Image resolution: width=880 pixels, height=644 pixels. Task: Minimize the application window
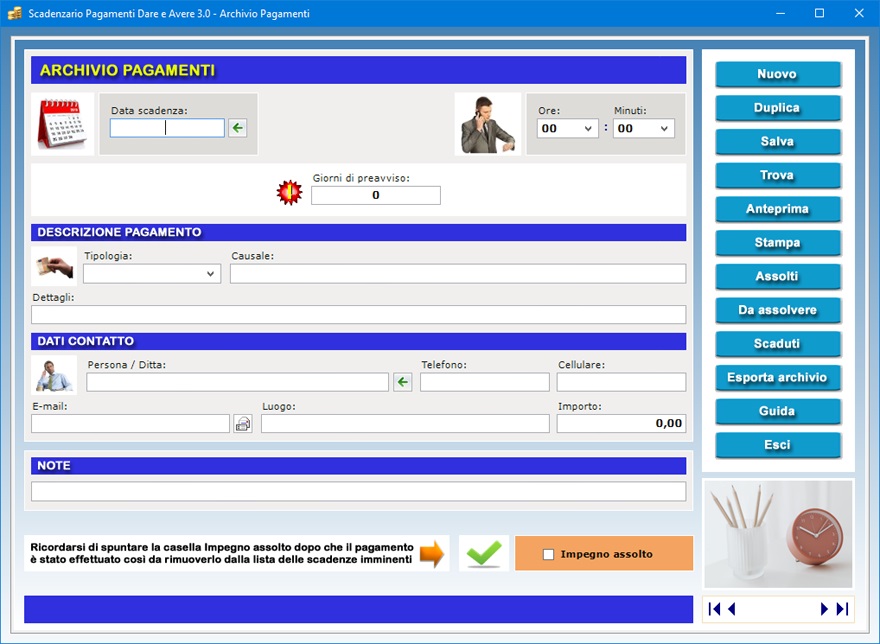(x=780, y=13)
